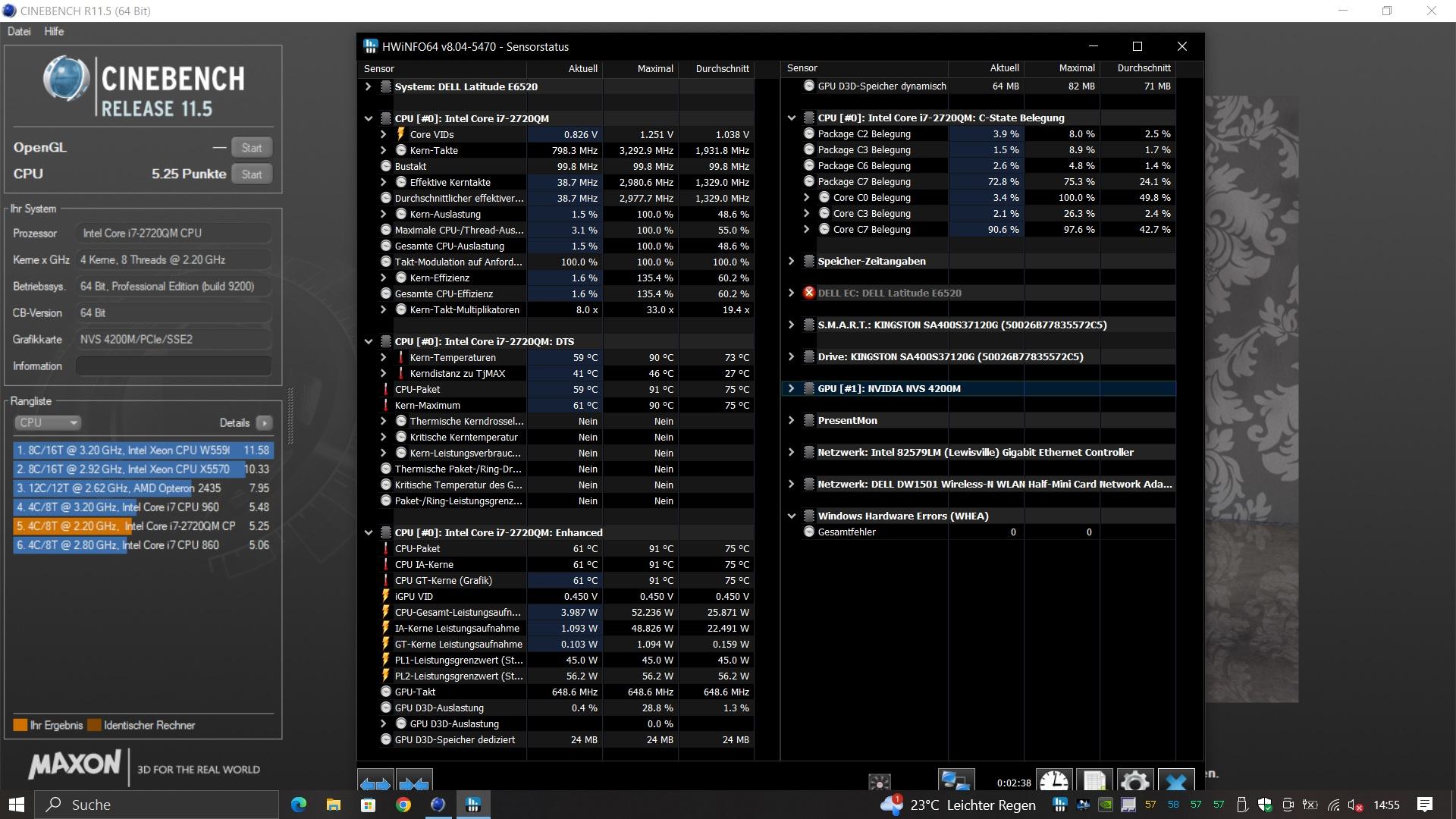Click the taskbar clock showing 14:55
The width and height of the screenshot is (1456, 819).
1386,805
